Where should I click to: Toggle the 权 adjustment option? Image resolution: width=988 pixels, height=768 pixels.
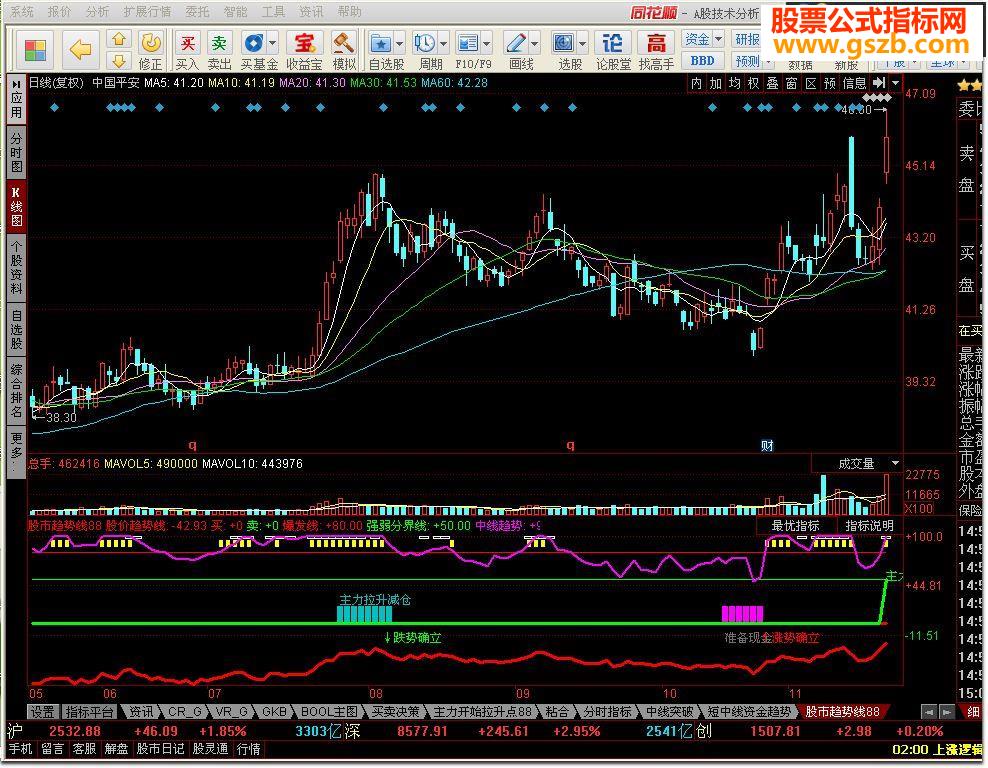coord(753,83)
